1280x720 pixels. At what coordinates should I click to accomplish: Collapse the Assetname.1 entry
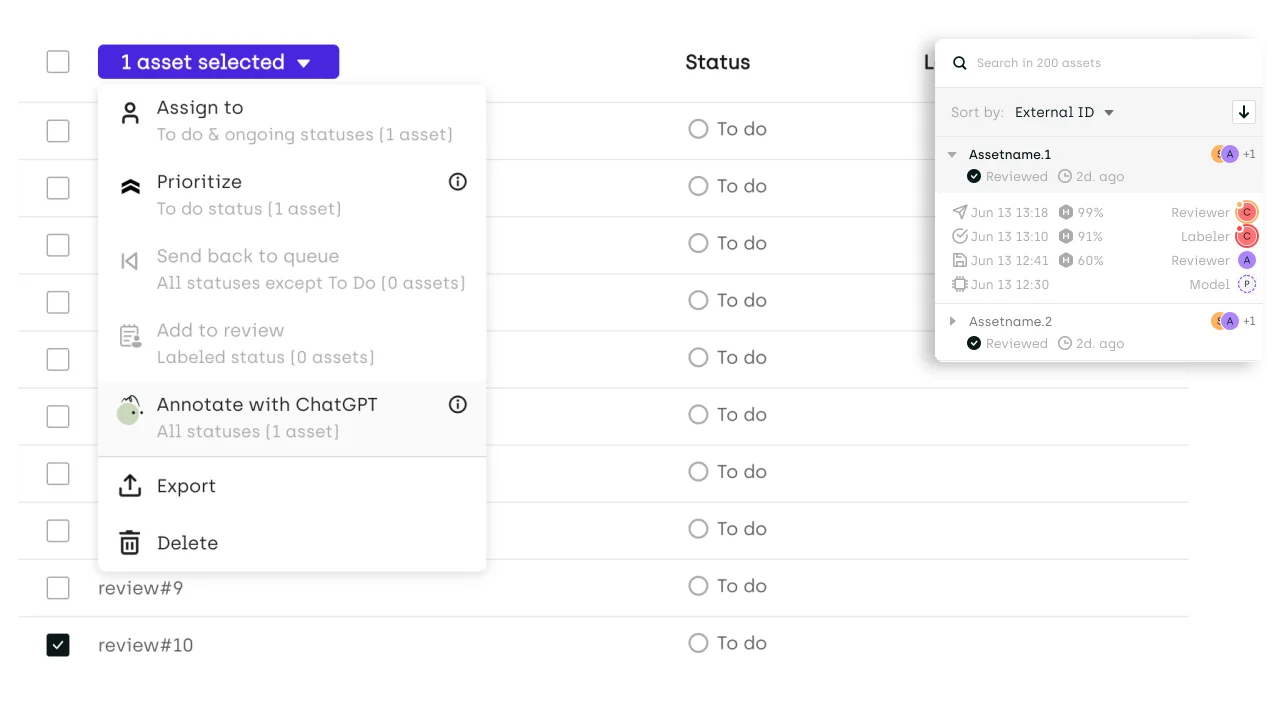[x=953, y=155]
